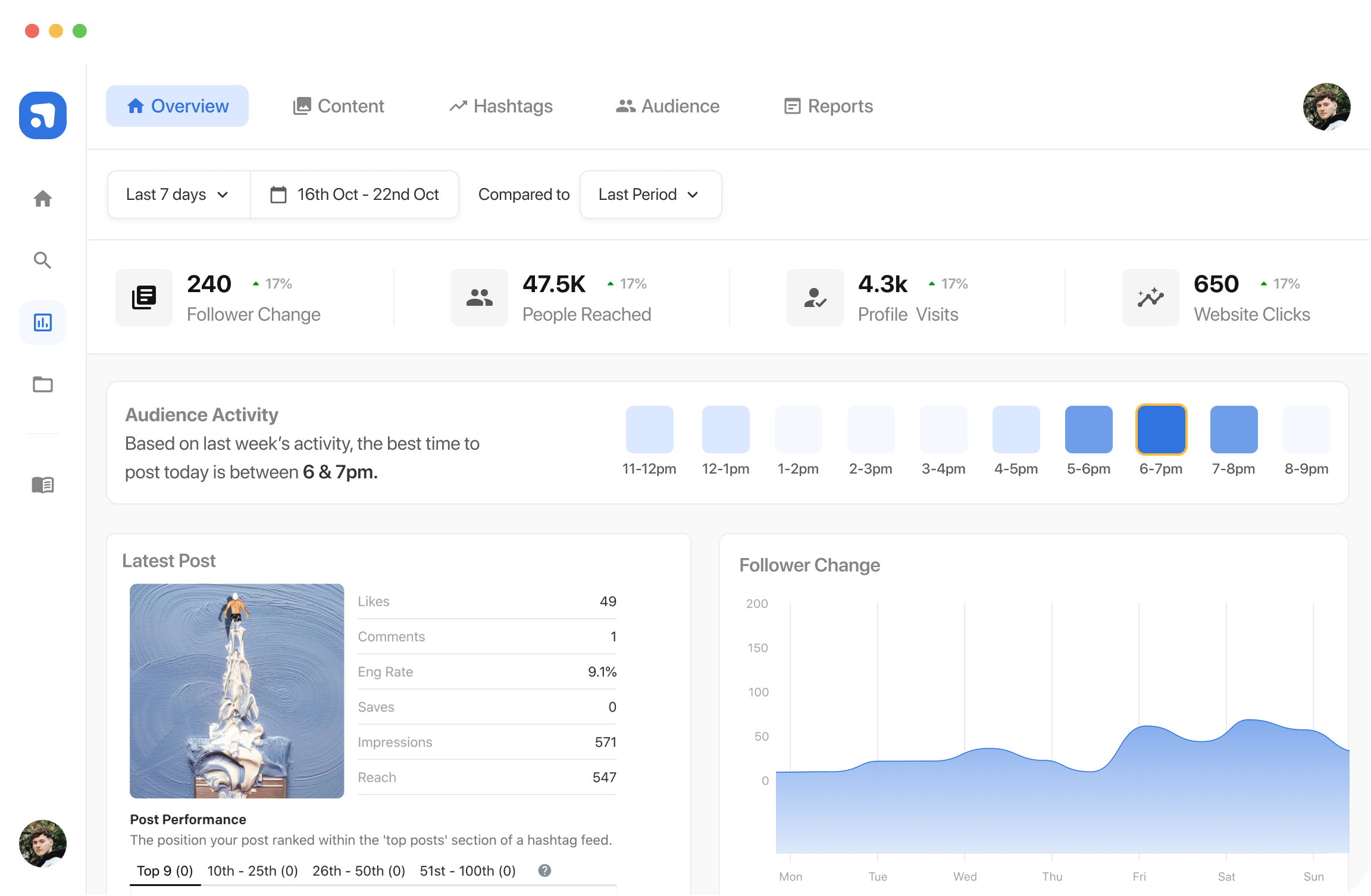Click the folder icon in the left sidebar
Image resolution: width=1371 pixels, height=896 pixels.
[x=42, y=385]
